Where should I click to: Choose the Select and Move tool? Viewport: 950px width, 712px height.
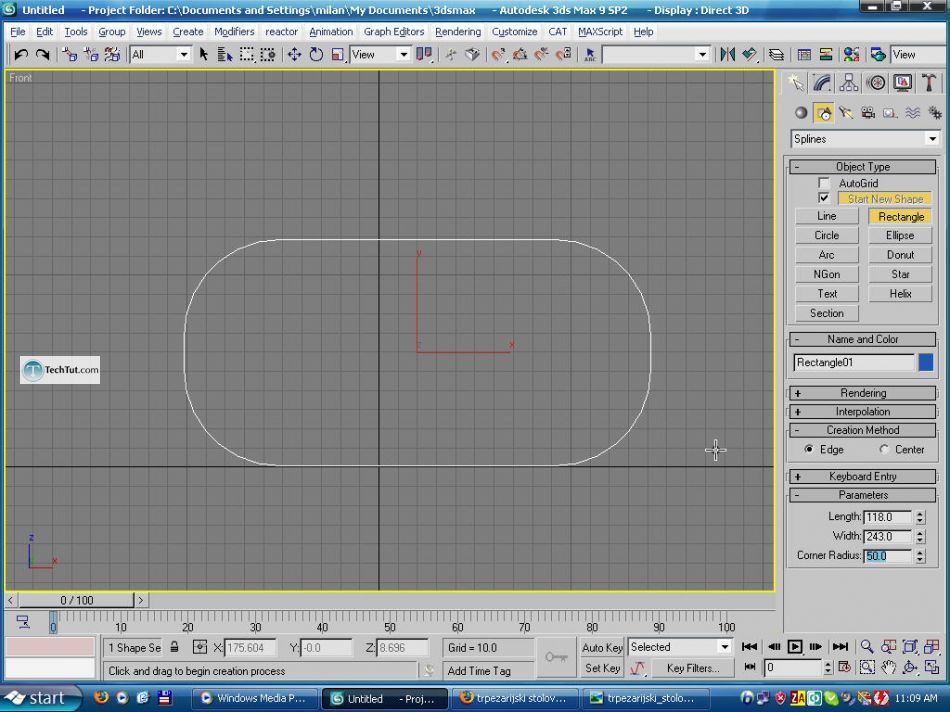[294, 55]
